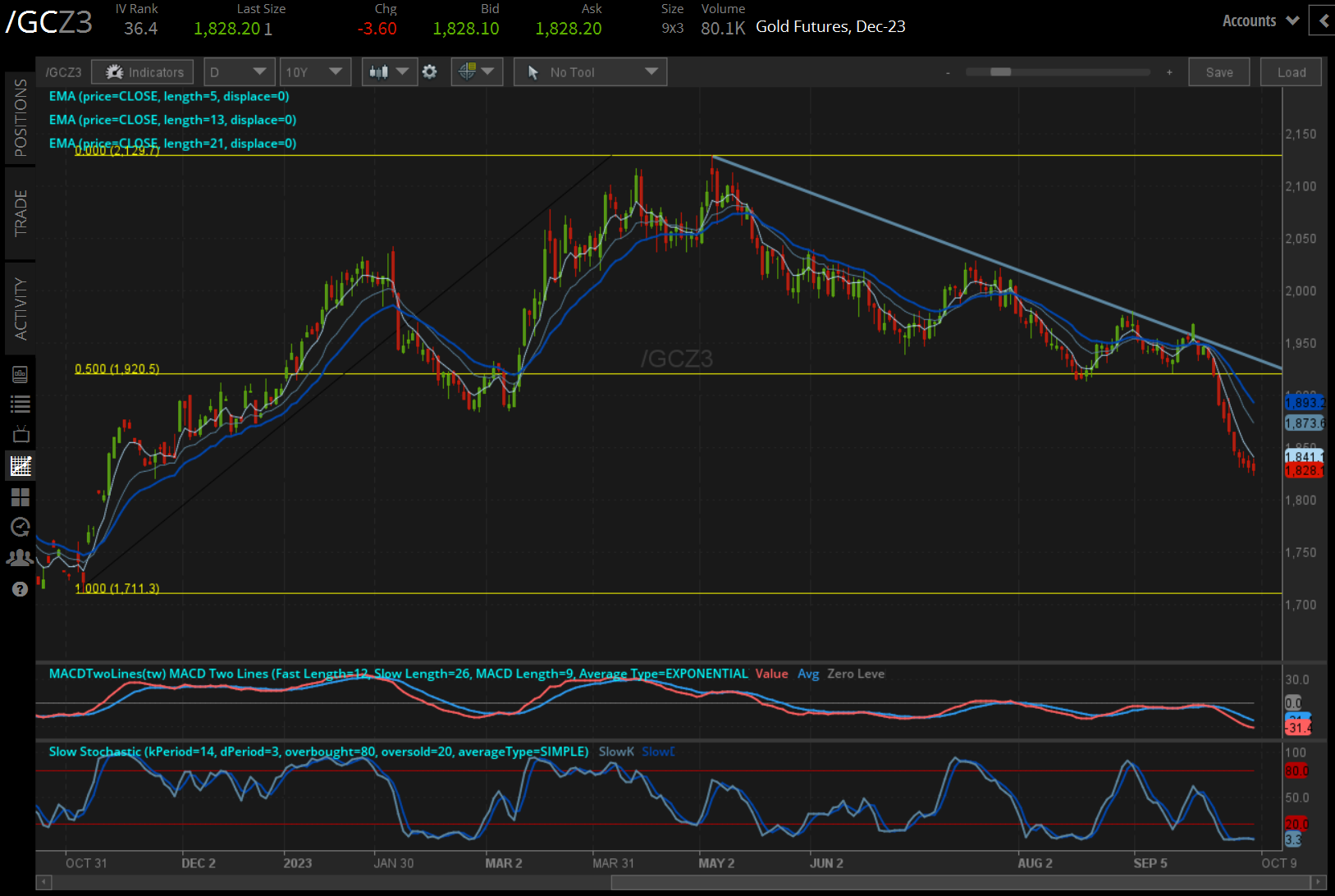The height and width of the screenshot is (896, 1335).
Task: Expand the 10Y range dropdown
Action: [315, 72]
